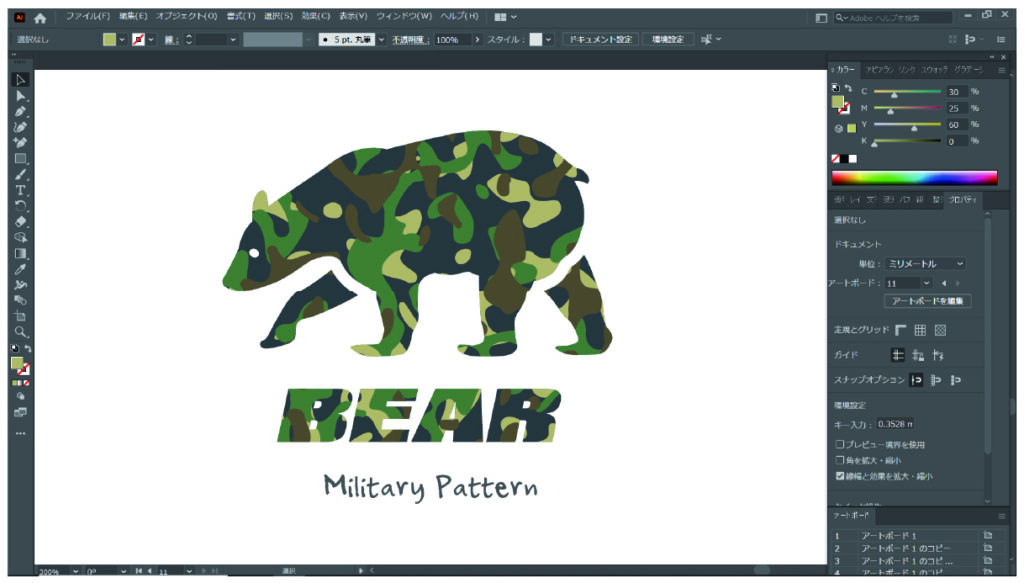Select the Symbol Sprayer tool
1024x583 pixels.
tap(20, 285)
